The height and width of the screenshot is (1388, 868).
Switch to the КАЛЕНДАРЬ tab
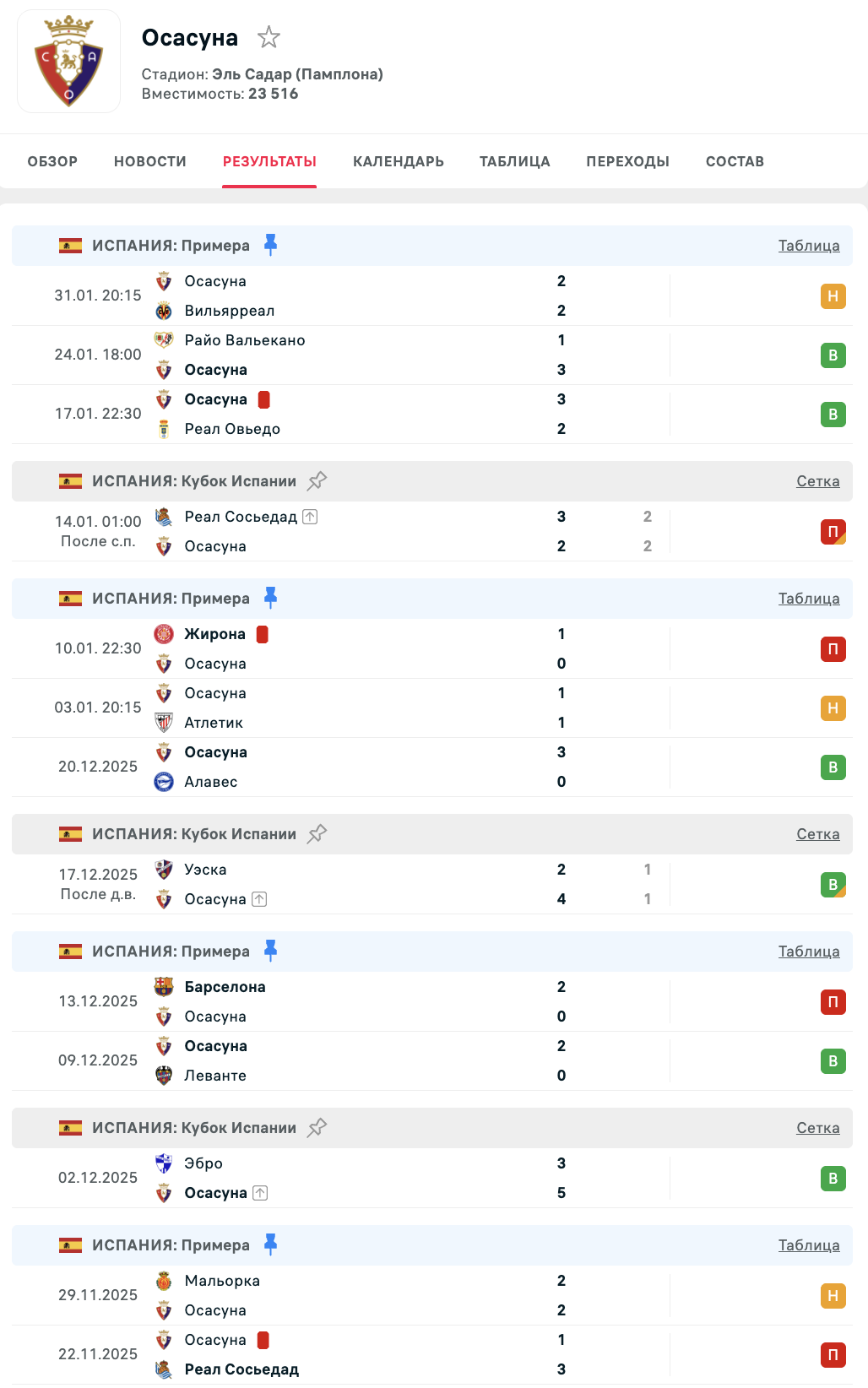(x=399, y=161)
